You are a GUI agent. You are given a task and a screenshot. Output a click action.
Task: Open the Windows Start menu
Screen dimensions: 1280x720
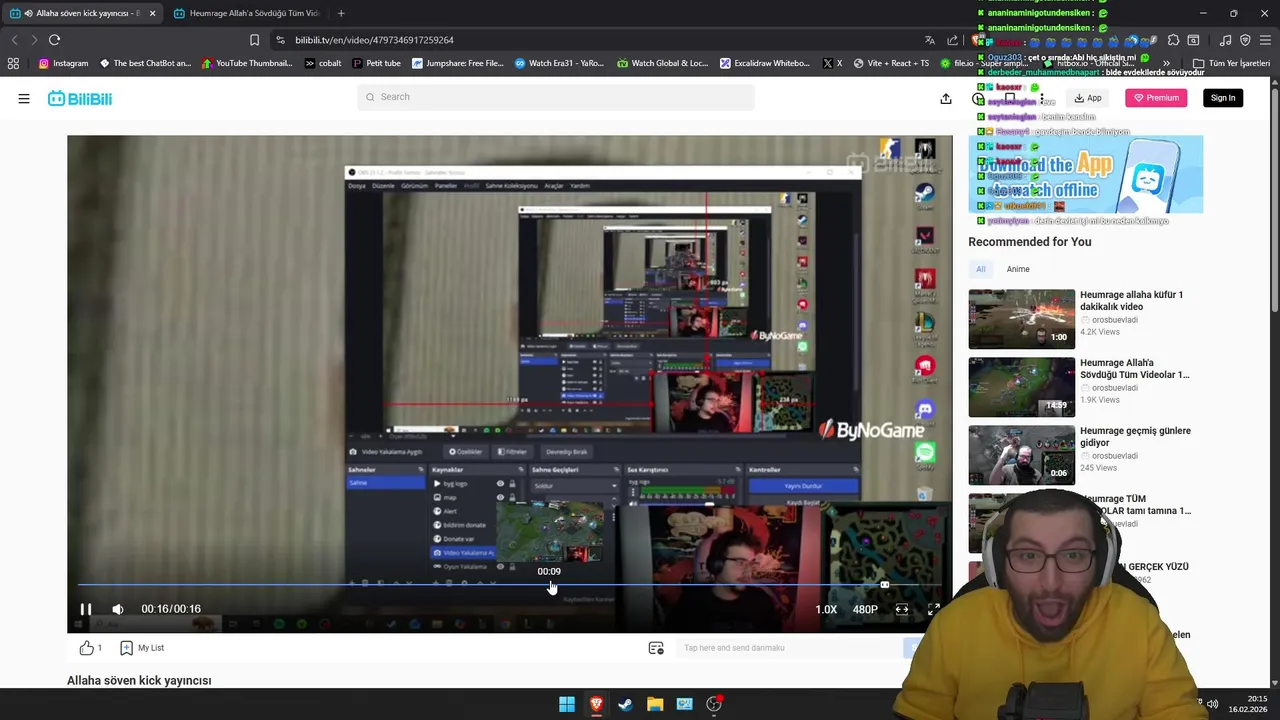(567, 704)
